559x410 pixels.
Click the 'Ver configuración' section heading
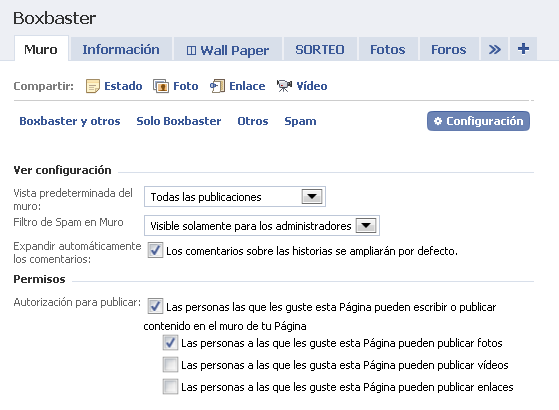point(62,170)
